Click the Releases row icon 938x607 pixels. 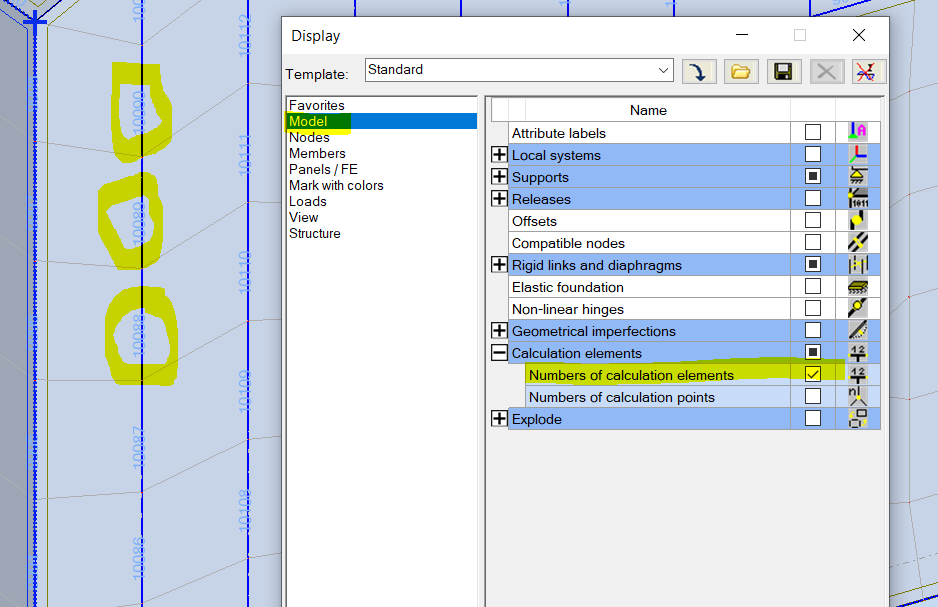point(858,198)
